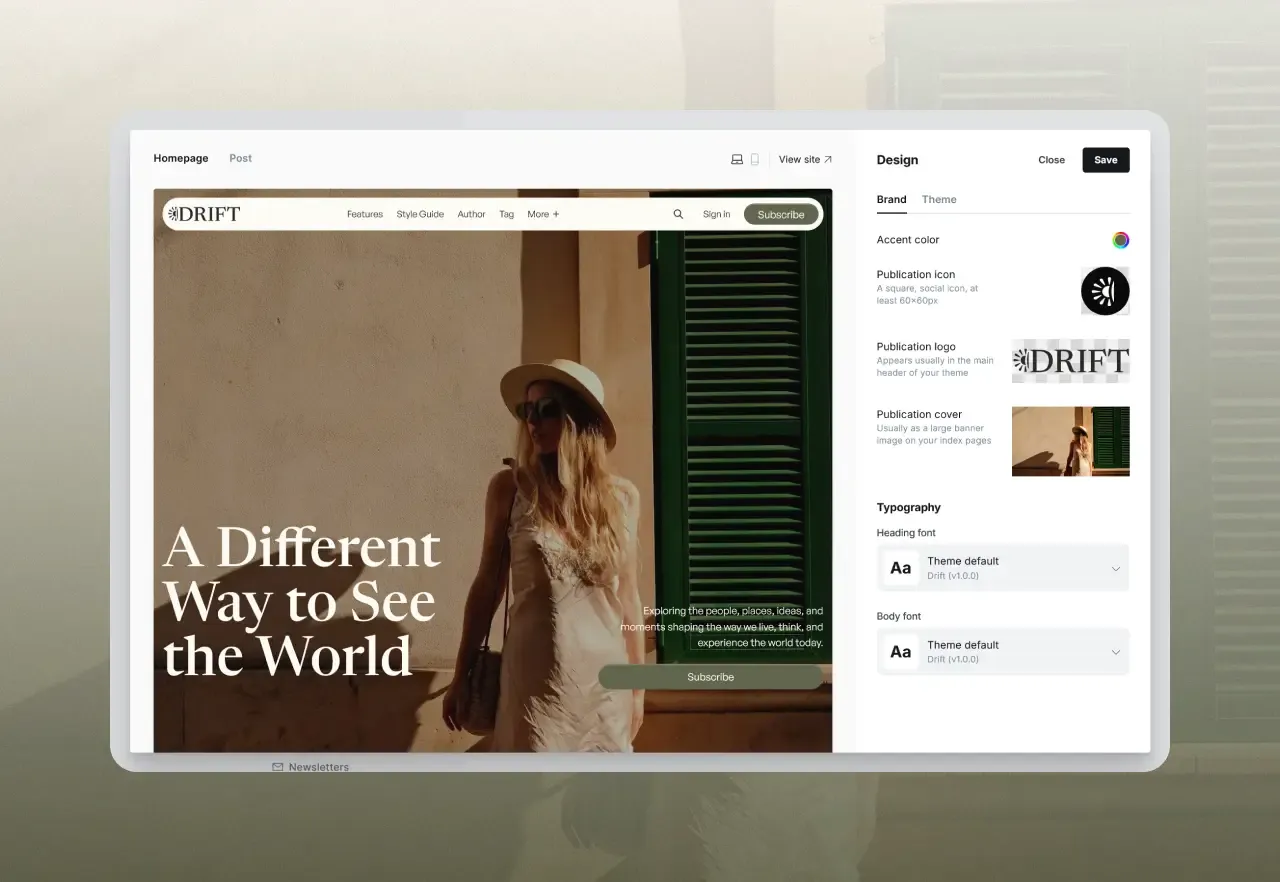The height and width of the screenshot is (882, 1280).
Task: Click Subscribe button below hero text
Action: [711, 677]
